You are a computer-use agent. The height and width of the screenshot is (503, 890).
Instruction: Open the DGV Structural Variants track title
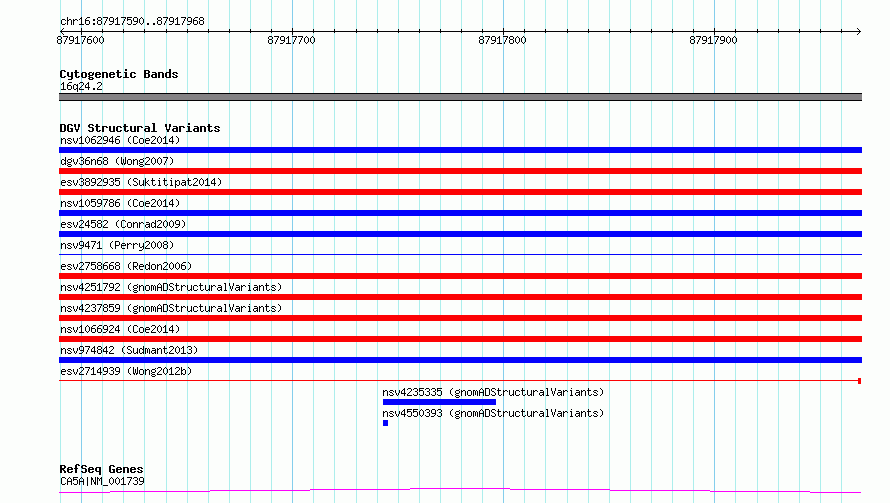point(140,128)
